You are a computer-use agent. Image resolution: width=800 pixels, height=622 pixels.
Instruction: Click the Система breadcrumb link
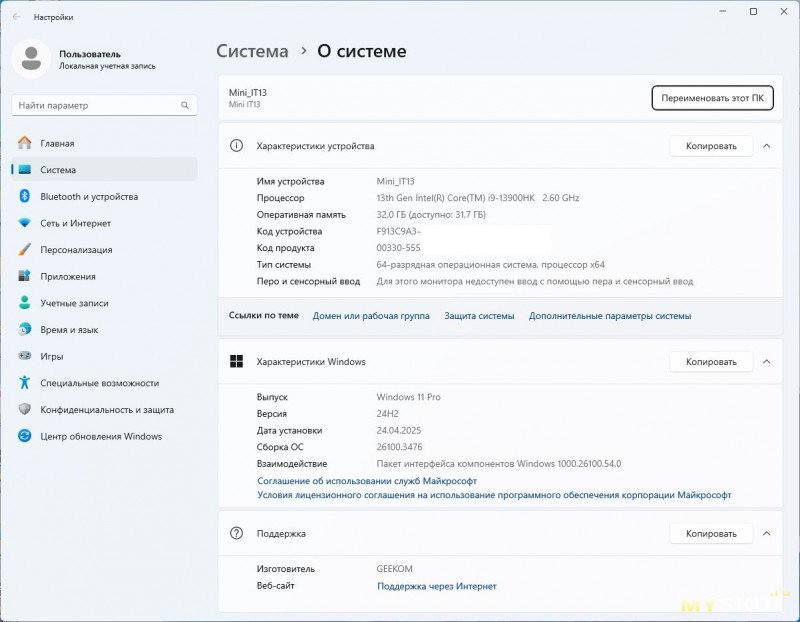252,51
